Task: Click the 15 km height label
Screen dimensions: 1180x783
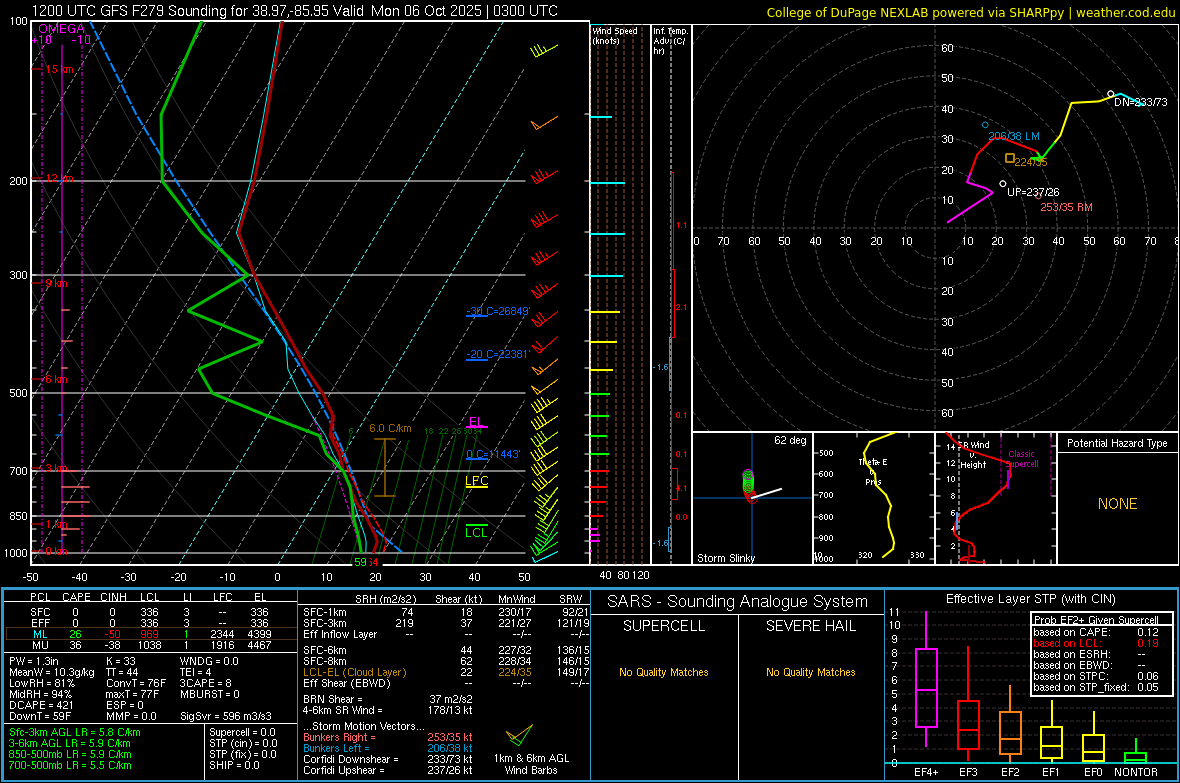Action: pyautogui.click(x=59, y=69)
